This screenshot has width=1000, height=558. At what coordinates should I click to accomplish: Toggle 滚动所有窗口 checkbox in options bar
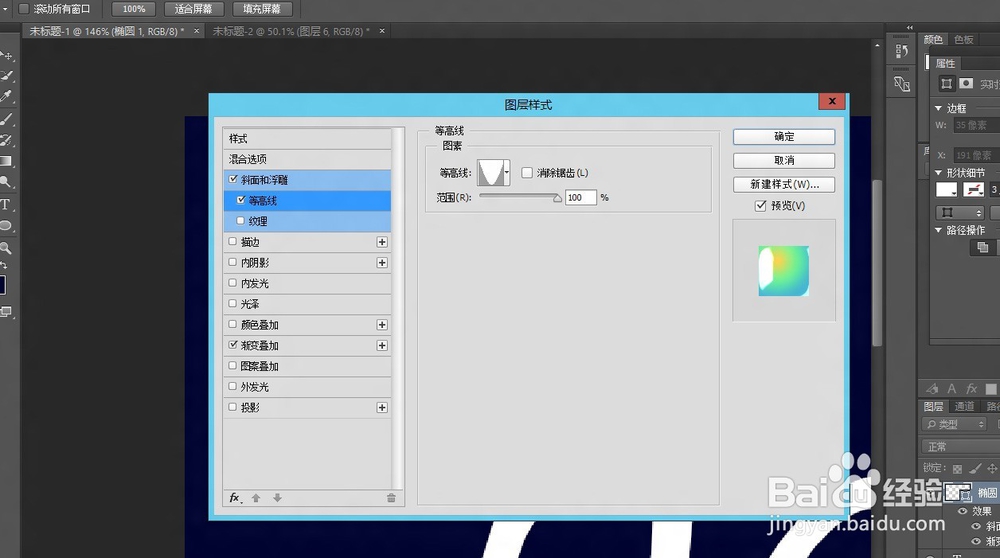point(24,9)
